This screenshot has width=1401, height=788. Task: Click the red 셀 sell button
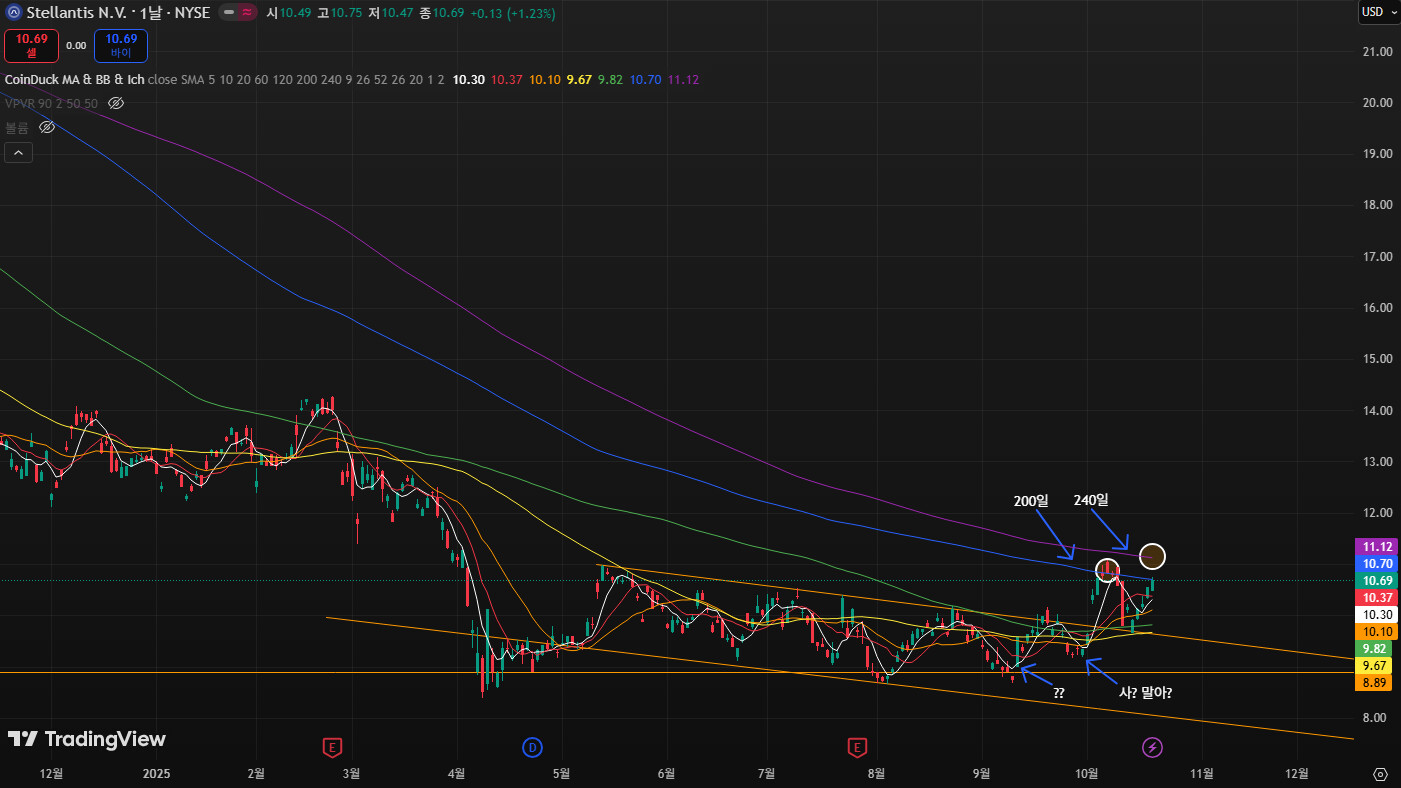tap(31, 45)
